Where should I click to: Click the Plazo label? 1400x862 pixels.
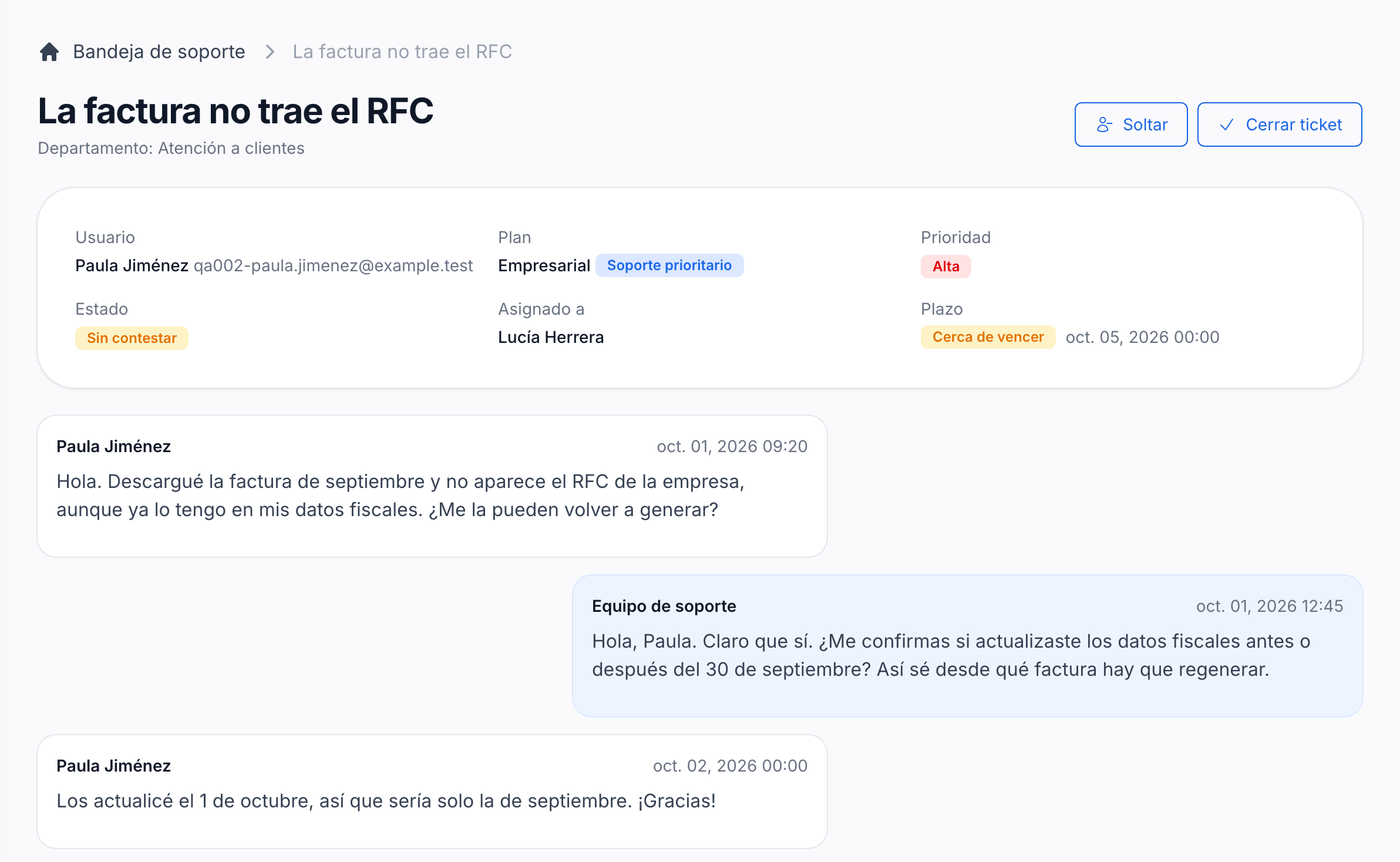[x=941, y=309]
